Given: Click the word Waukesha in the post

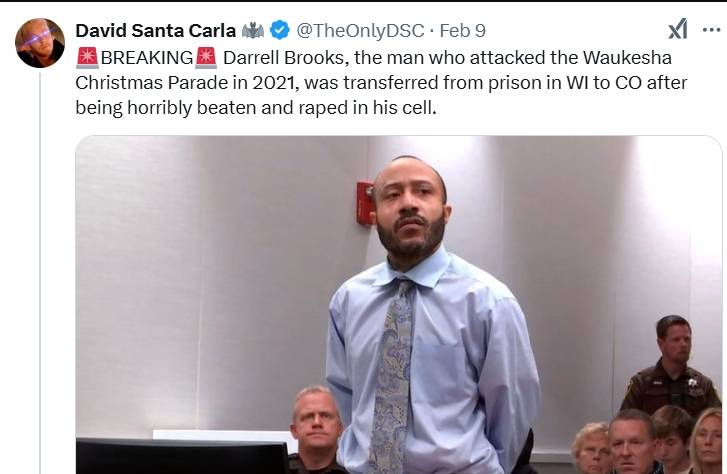Looking at the screenshot, I should pyautogui.click(x=627, y=58).
